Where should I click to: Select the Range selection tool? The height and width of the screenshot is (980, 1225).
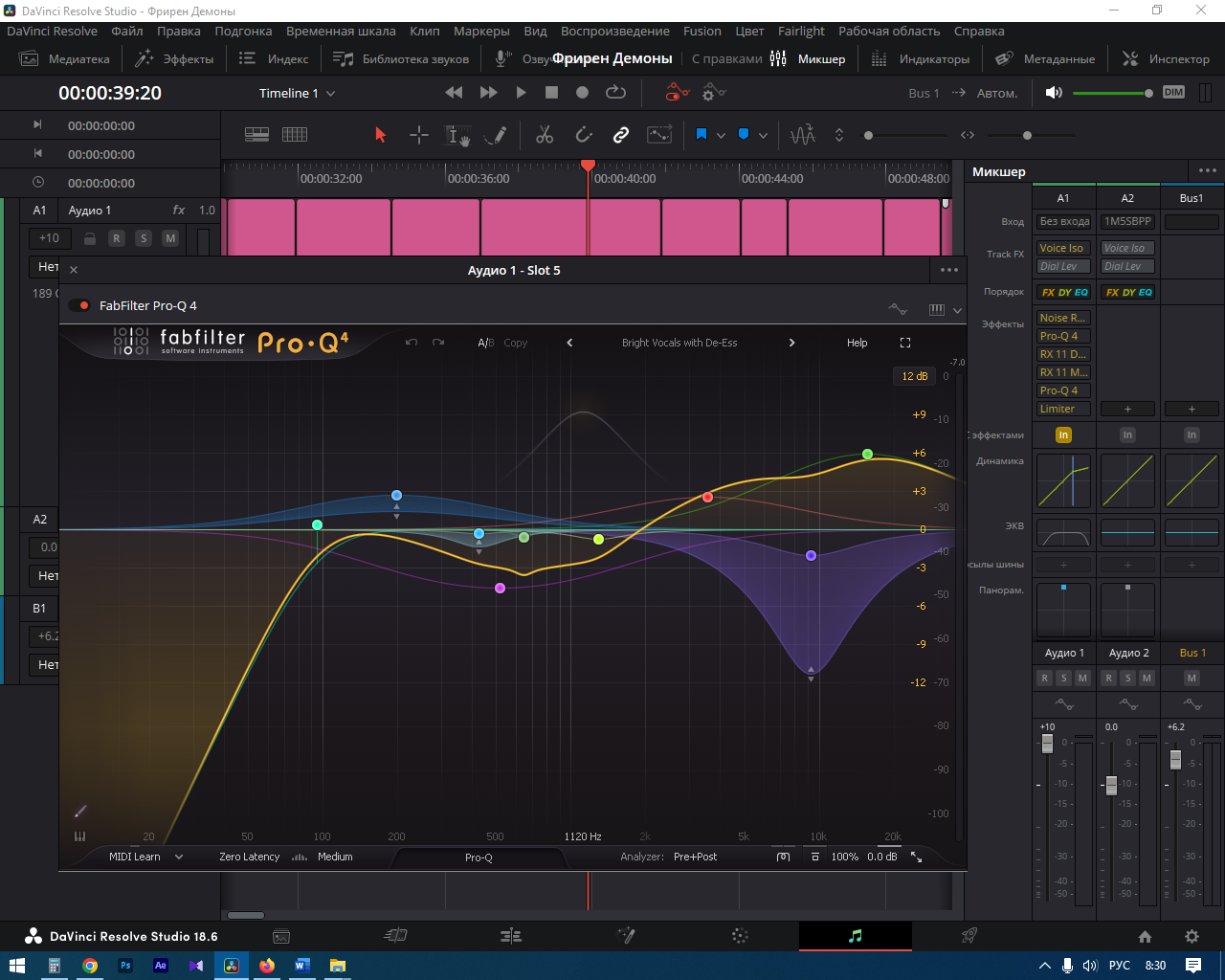[x=419, y=135]
